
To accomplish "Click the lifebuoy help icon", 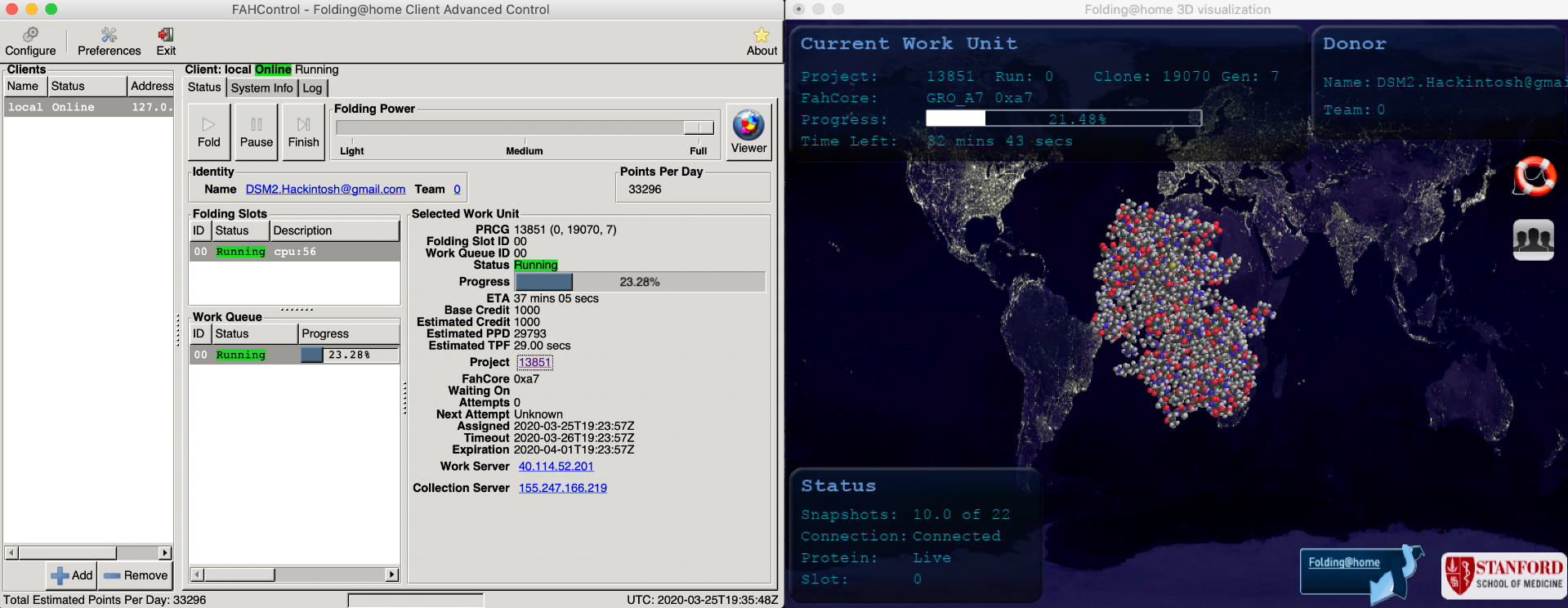I will [1534, 176].
